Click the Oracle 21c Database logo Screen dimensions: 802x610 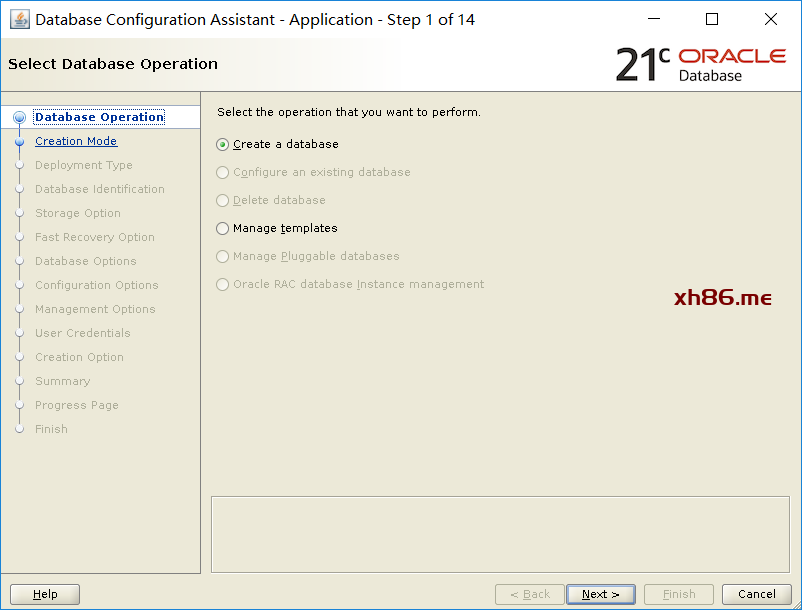point(700,64)
